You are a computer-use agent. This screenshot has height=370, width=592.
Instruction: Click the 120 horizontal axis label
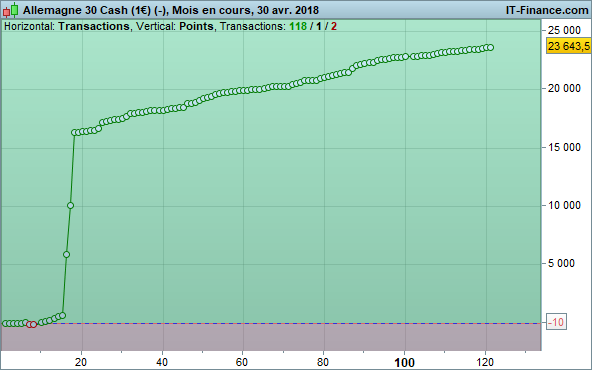(x=485, y=362)
